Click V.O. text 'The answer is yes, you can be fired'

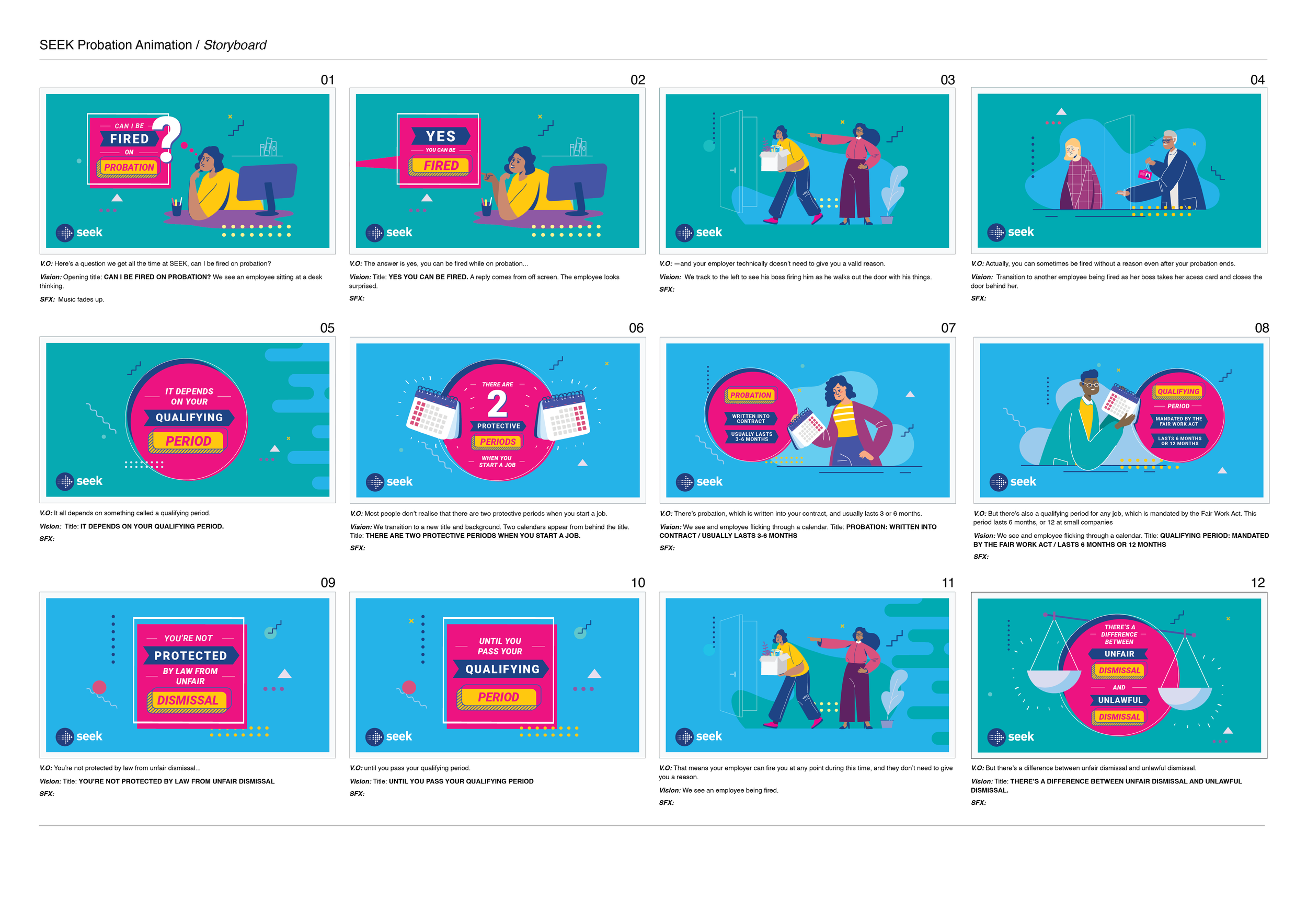(x=439, y=263)
